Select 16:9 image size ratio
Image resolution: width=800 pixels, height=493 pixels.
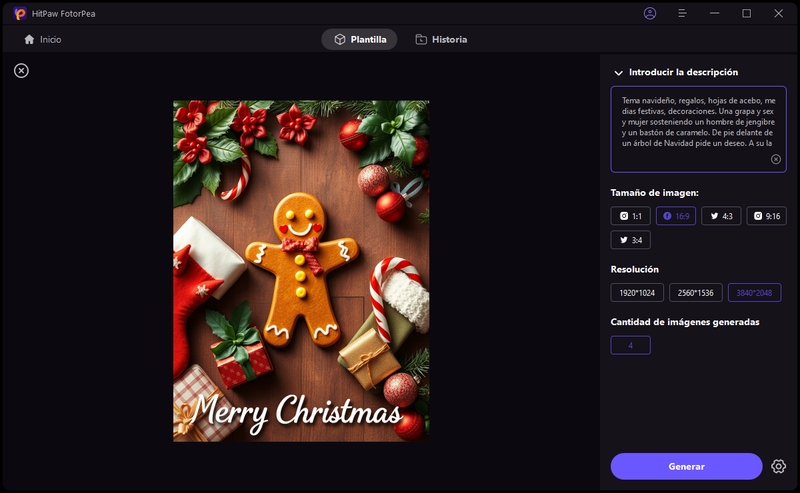[x=675, y=216]
